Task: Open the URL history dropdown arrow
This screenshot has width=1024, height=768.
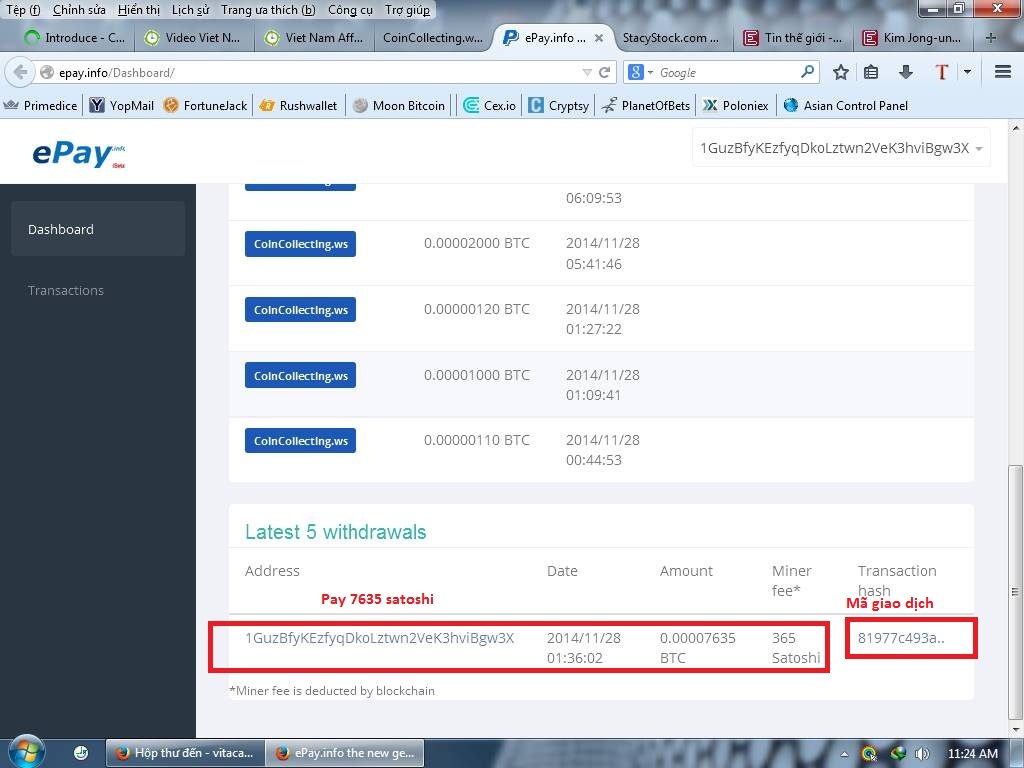Action: coord(587,72)
